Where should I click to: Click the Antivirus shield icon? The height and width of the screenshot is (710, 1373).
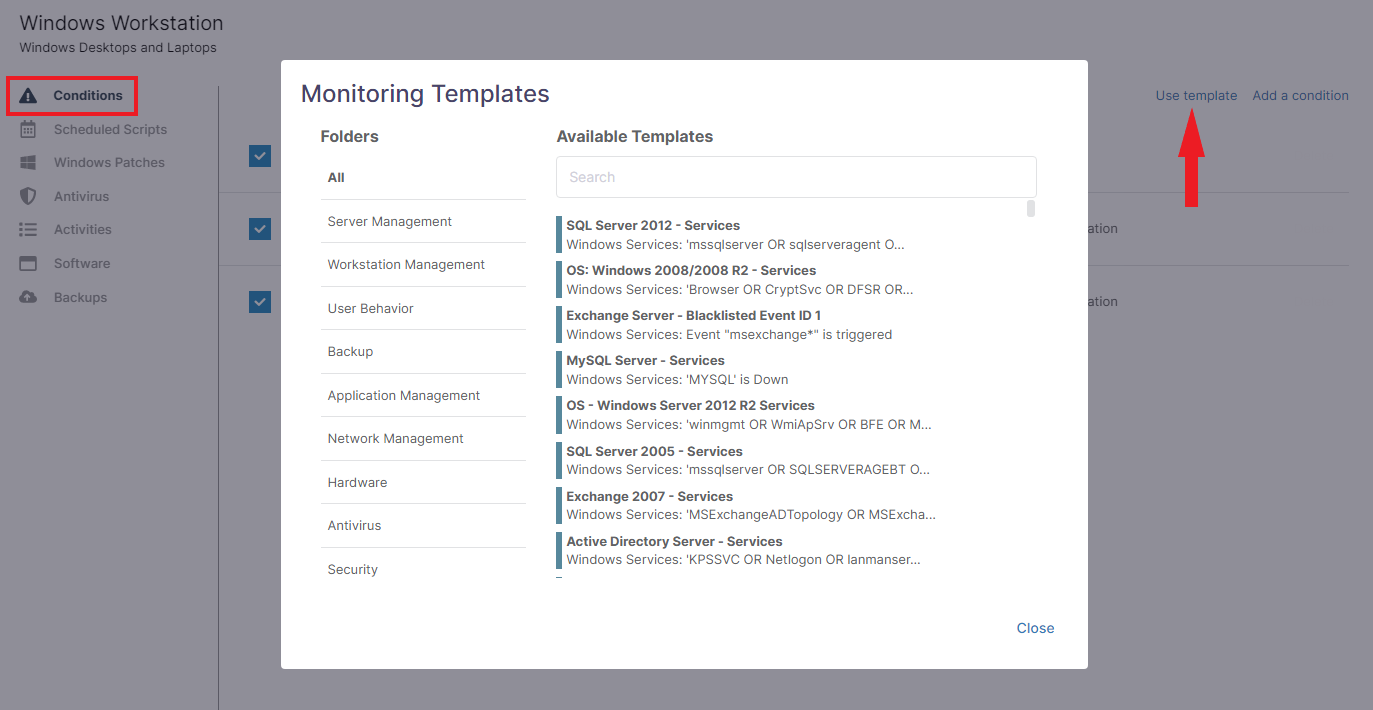coord(29,196)
